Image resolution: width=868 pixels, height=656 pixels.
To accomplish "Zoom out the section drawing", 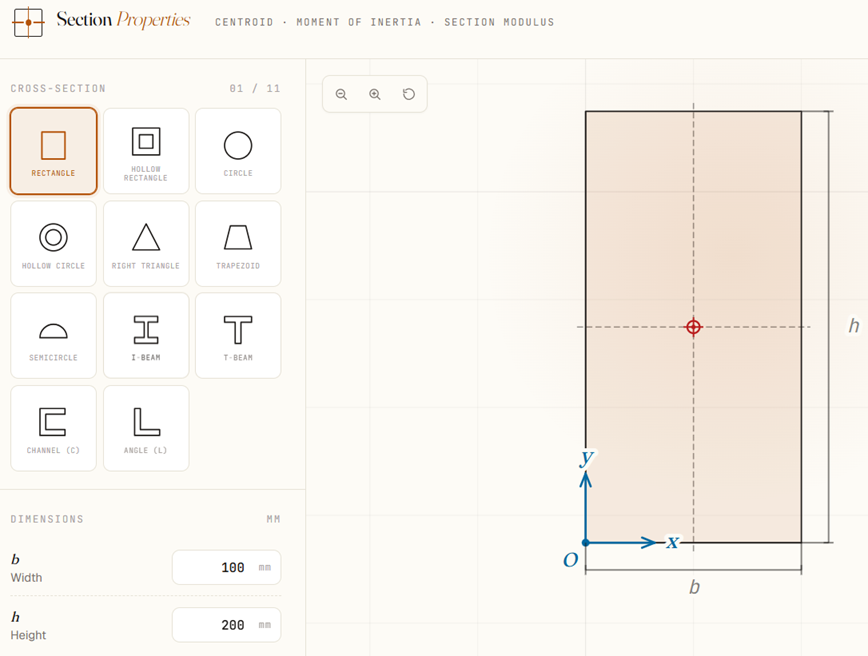I will 342,94.
